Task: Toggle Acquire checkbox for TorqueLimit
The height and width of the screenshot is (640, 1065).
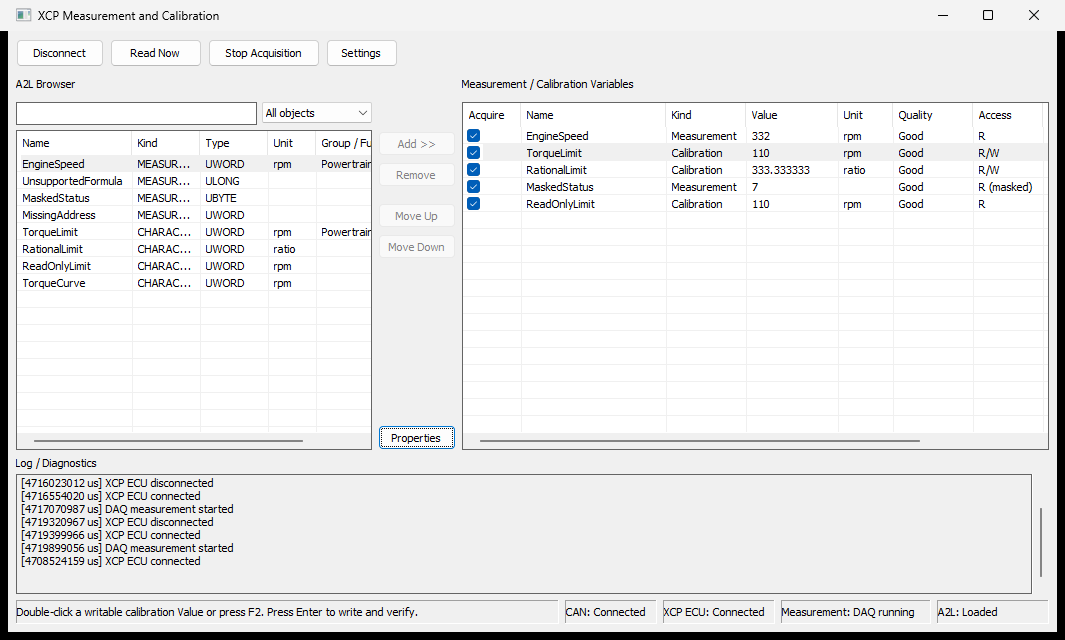Action: pos(473,153)
